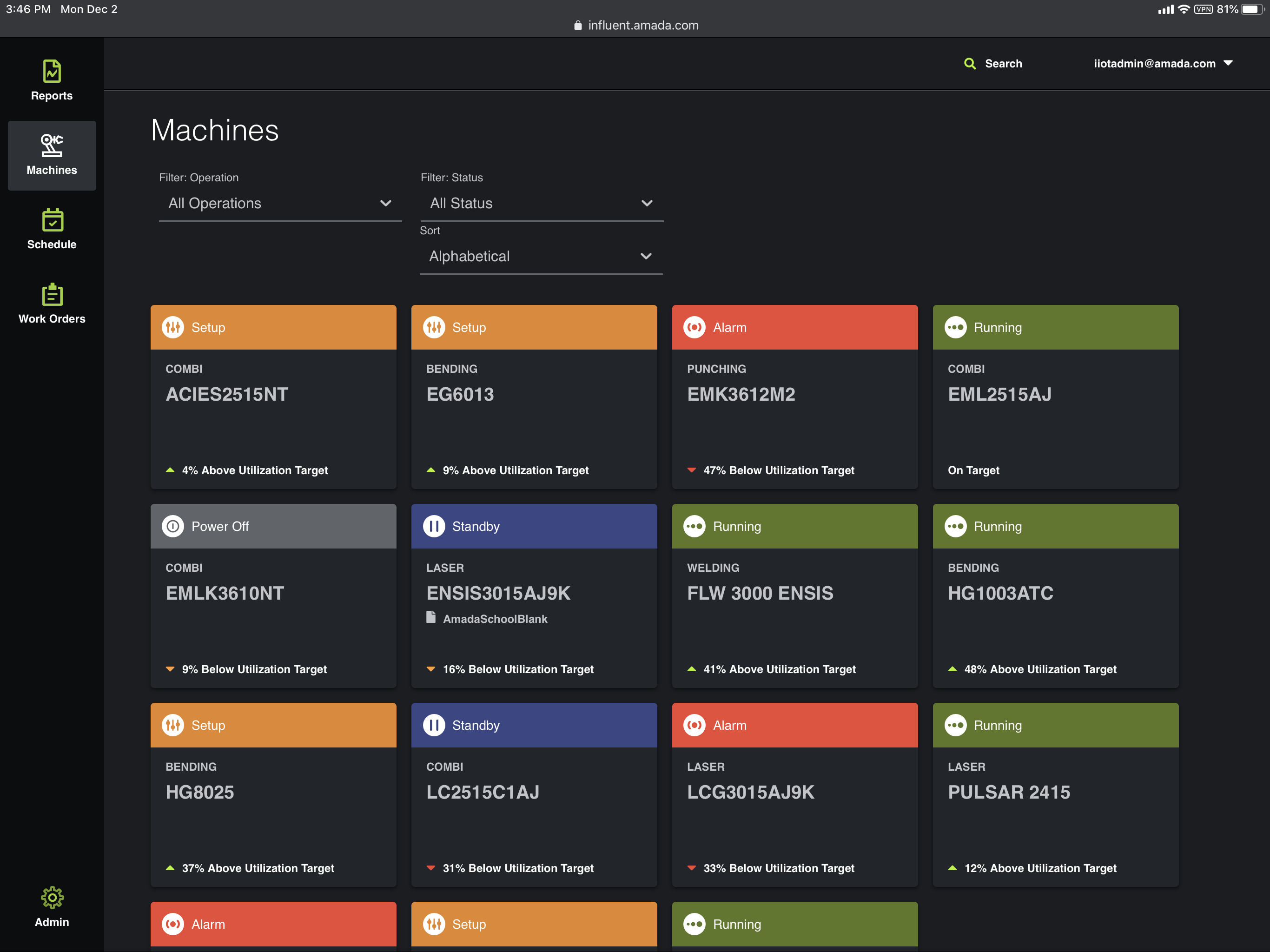Screen dimensions: 1270x952
Task: Open the Reports section icon
Action: pyautogui.click(x=52, y=72)
